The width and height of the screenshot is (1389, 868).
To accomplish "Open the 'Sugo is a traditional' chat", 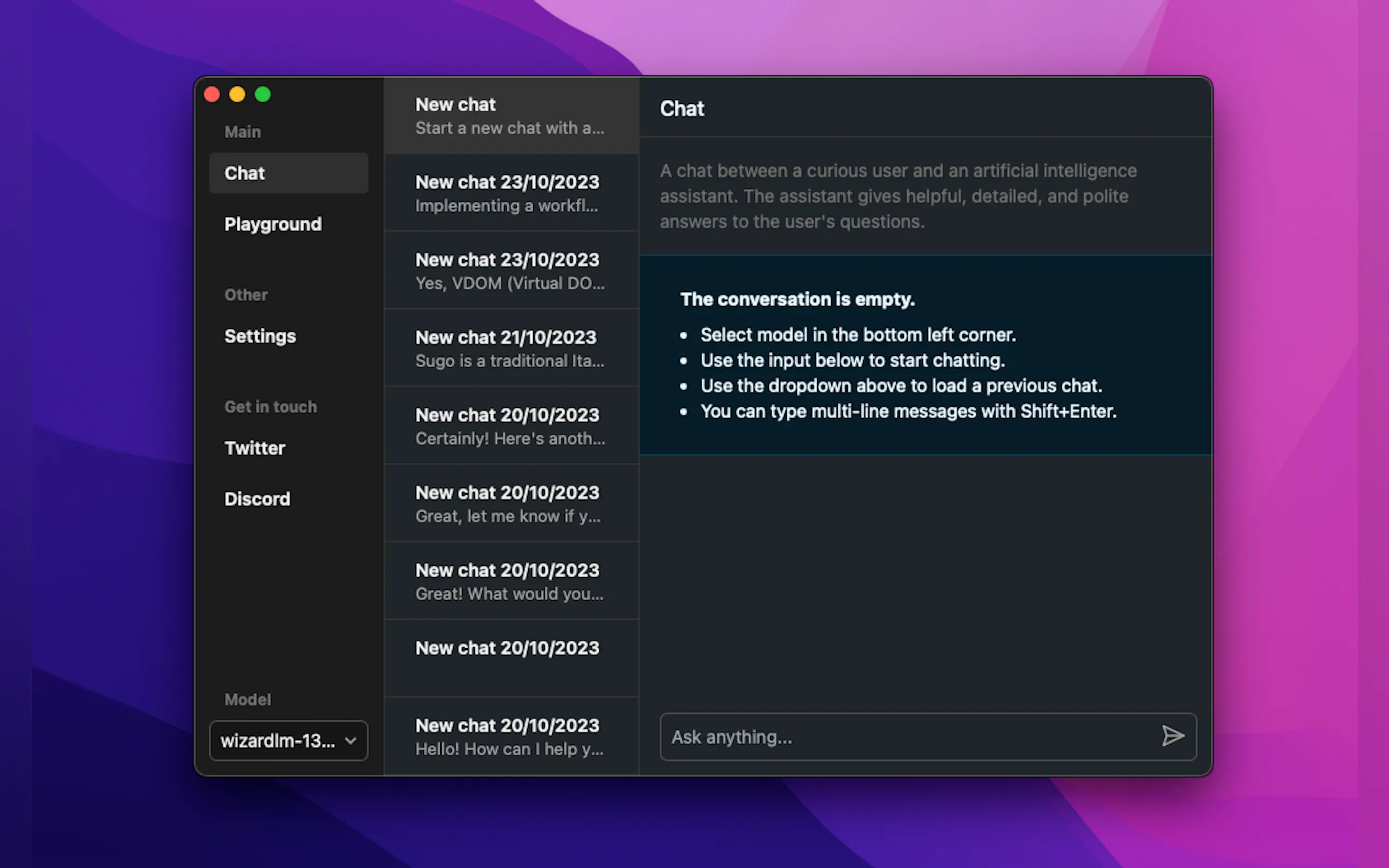I will tap(510, 348).
